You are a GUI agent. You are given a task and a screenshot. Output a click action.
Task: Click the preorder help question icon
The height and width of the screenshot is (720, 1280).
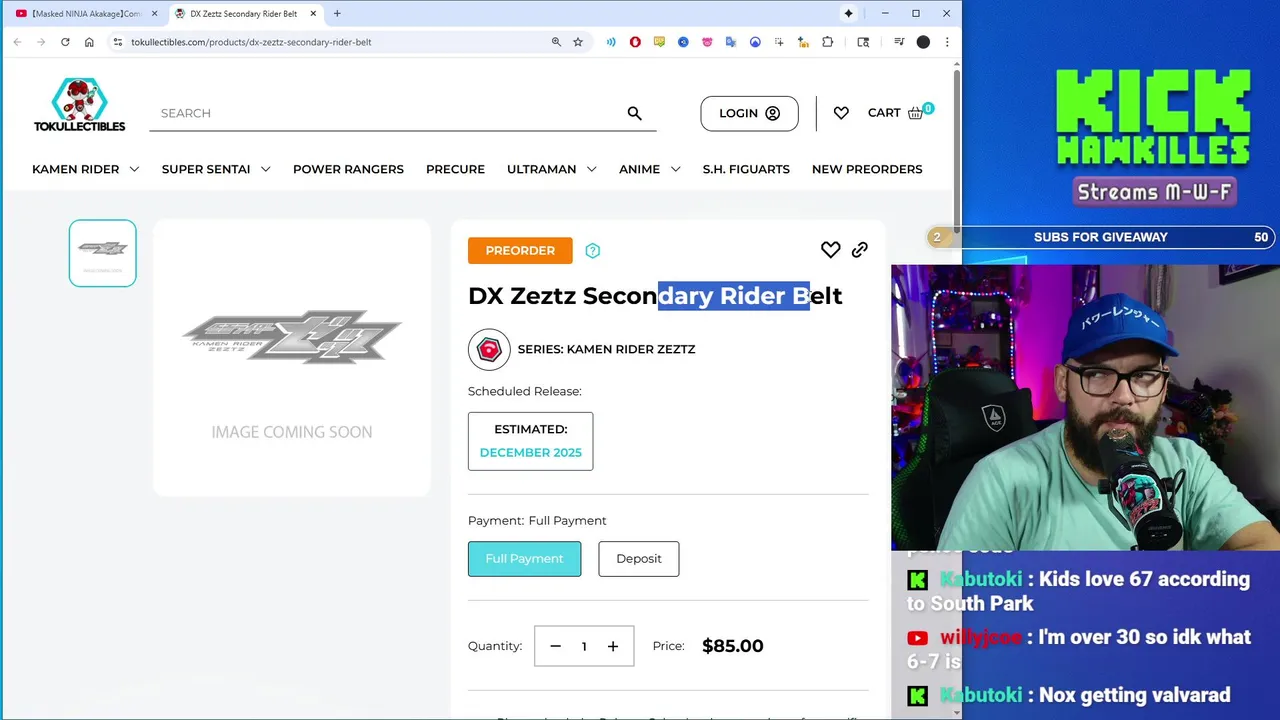(x=592, y=251)
